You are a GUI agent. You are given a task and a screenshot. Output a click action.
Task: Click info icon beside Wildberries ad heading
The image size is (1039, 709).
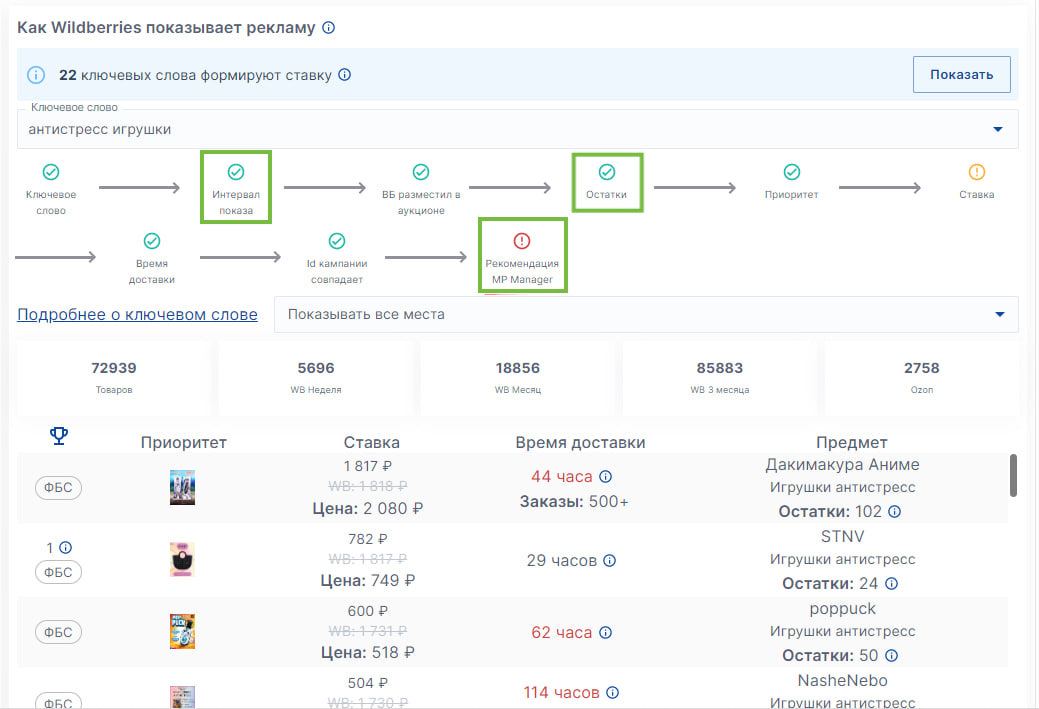329,28
